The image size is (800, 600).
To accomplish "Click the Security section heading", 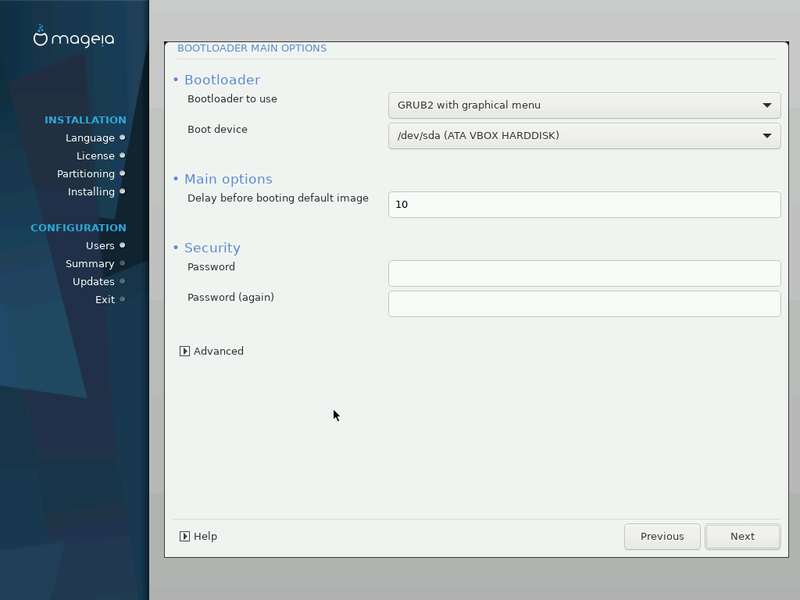I will 212,248.
